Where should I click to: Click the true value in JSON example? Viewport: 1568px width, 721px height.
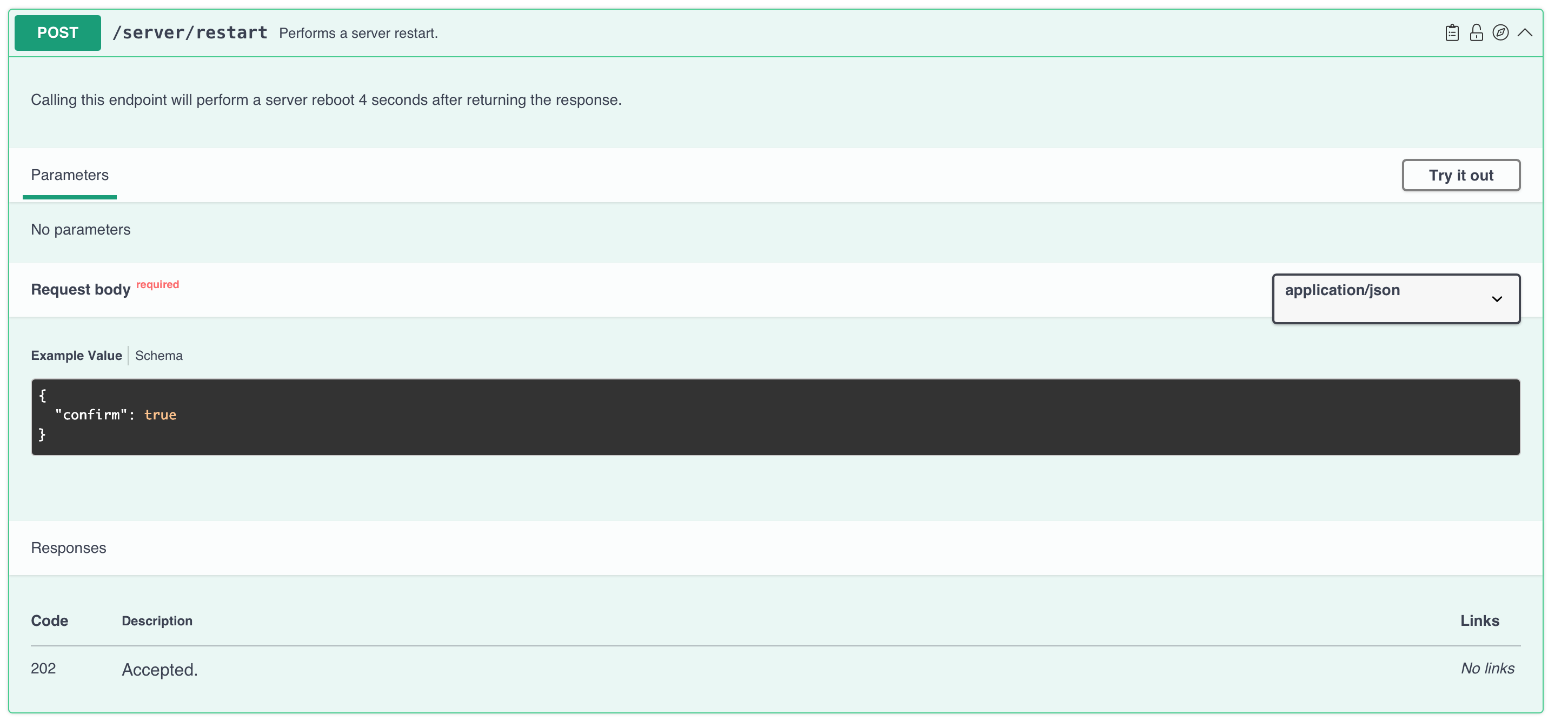coord(160,415)
